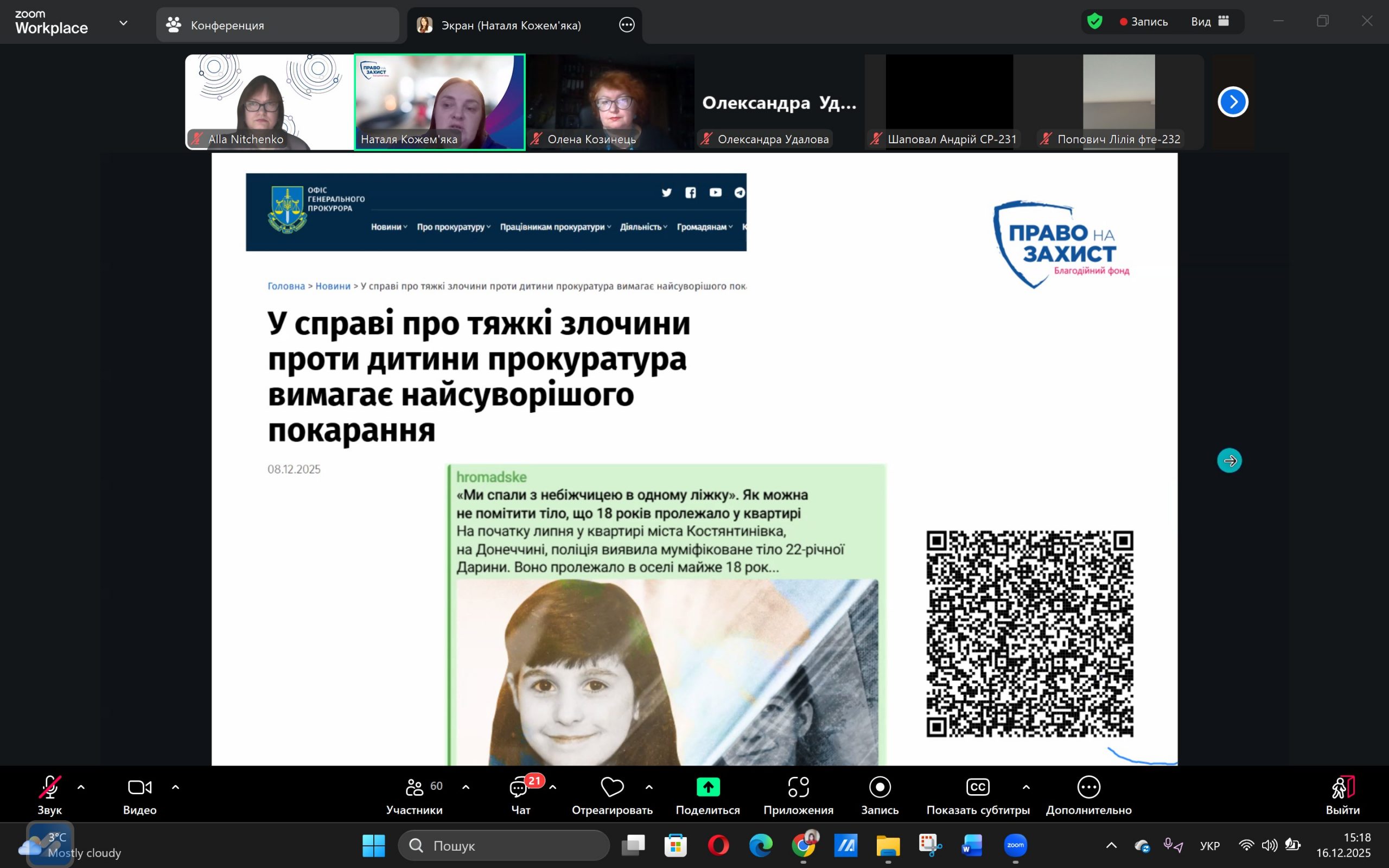The width and height of the screenshot is (1389, 868).
Task: Toggle the camera with the Video button
Action: click(139, 788)
